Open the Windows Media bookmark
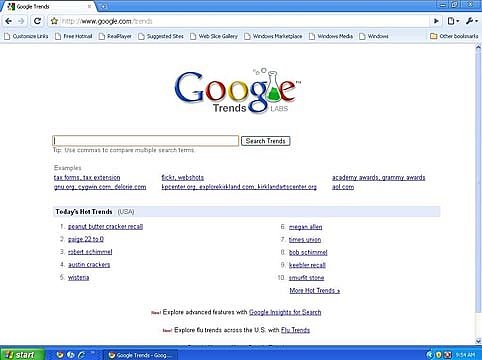 point(331,36)
